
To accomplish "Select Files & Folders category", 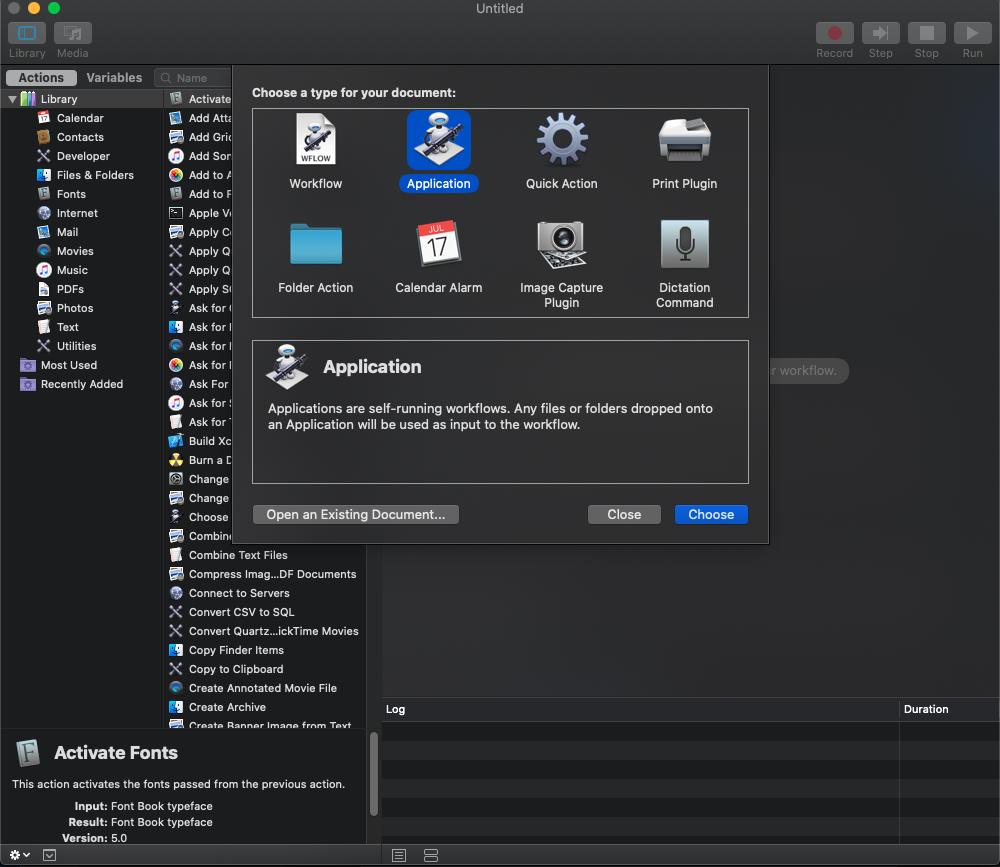I will point(95,175).
